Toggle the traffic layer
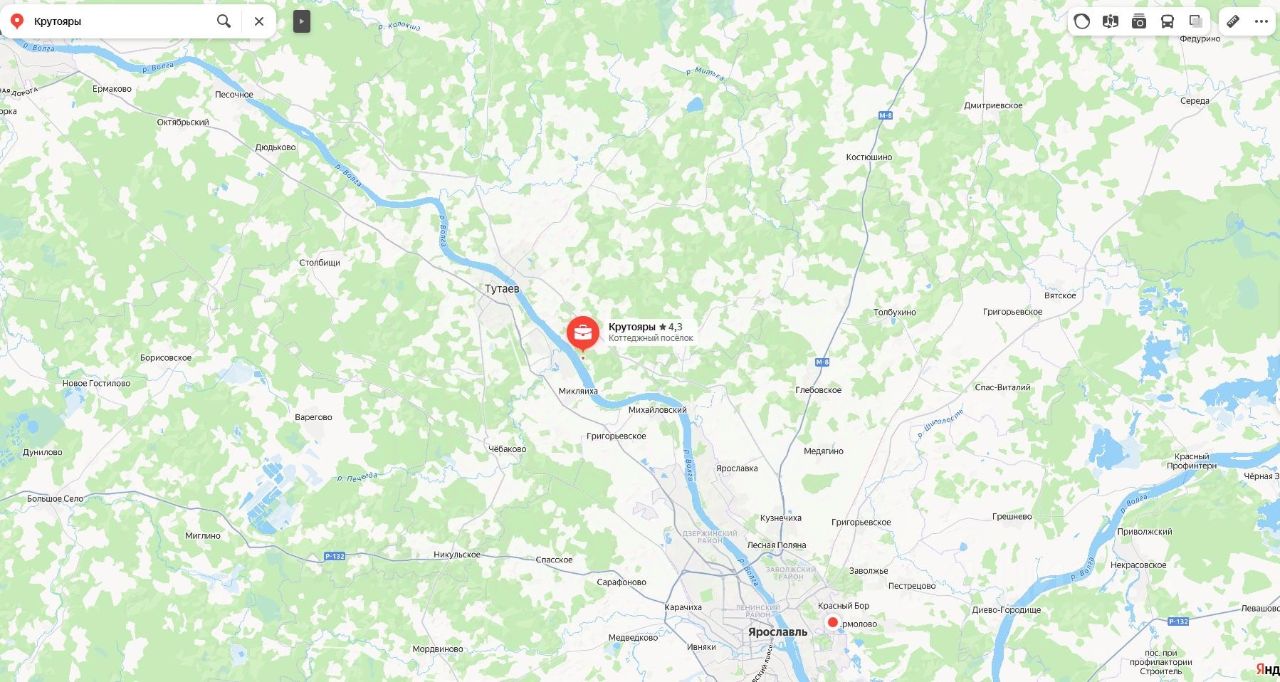 [1082, 21]
